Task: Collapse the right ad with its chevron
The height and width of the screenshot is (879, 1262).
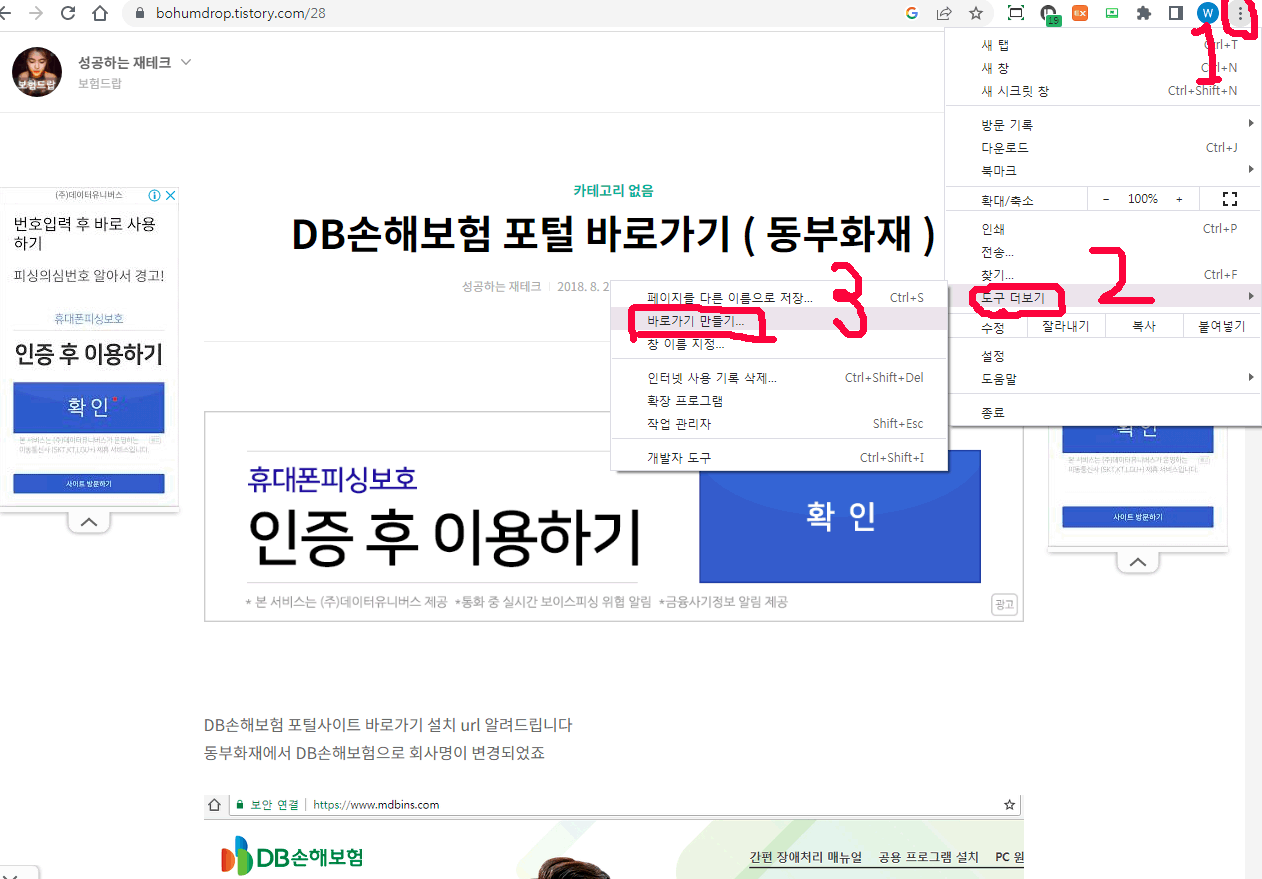Action: point(1137,562)
